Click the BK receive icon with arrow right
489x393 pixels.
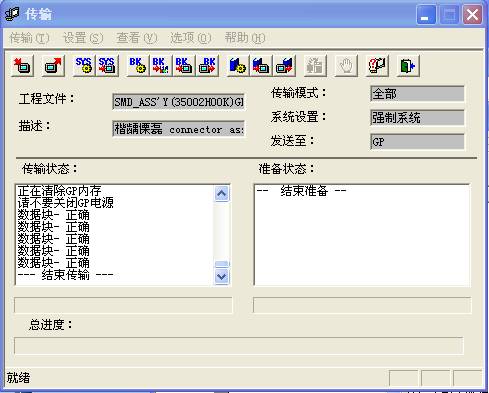click(x=207, y=65)
